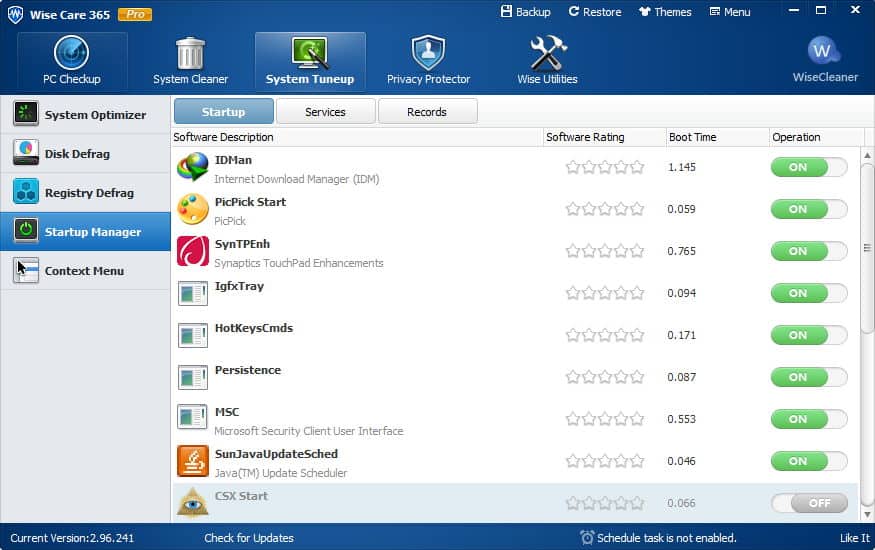The image size is (875, 550).
Task: Click the Persistence entry icon
Action: [193, 377]
